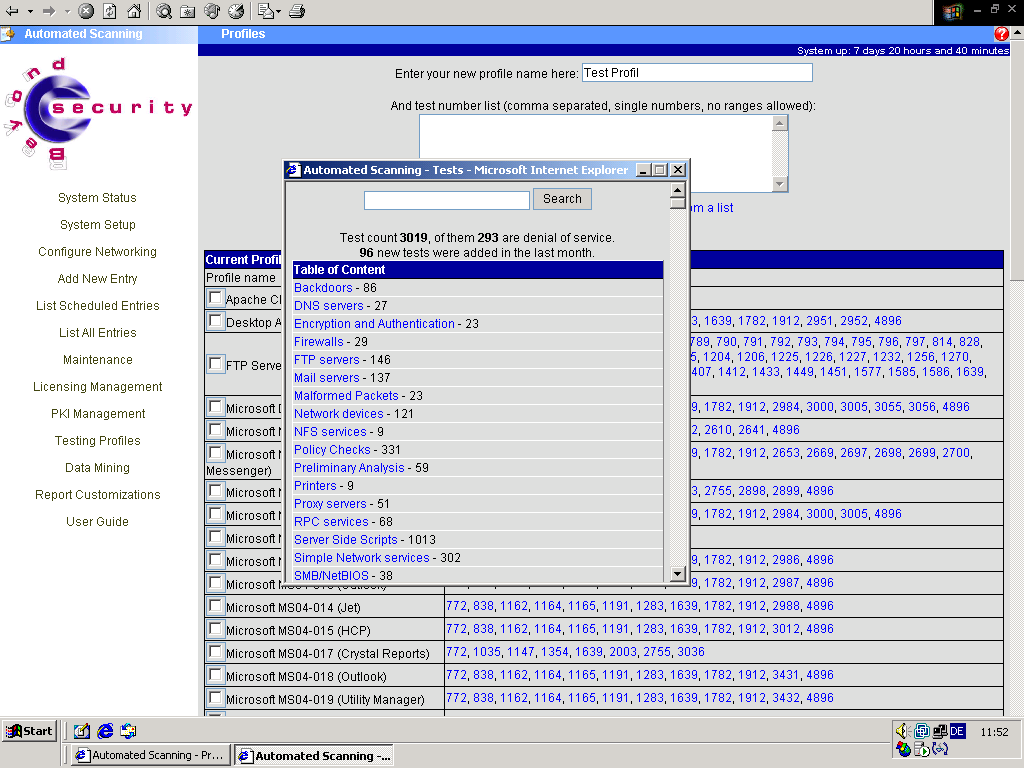Click the volume speaker tray icon
1024x768 pixels.
point(903,731)
